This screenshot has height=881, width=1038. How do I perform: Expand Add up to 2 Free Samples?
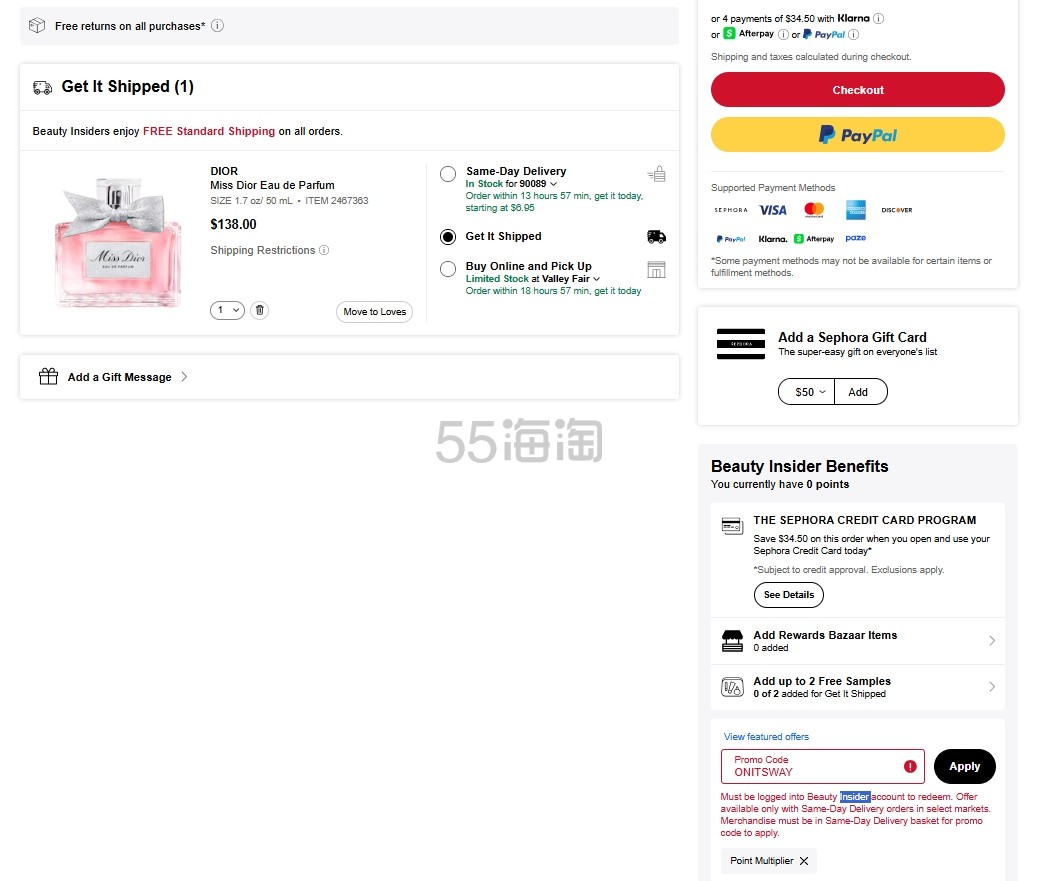[858, 687]
